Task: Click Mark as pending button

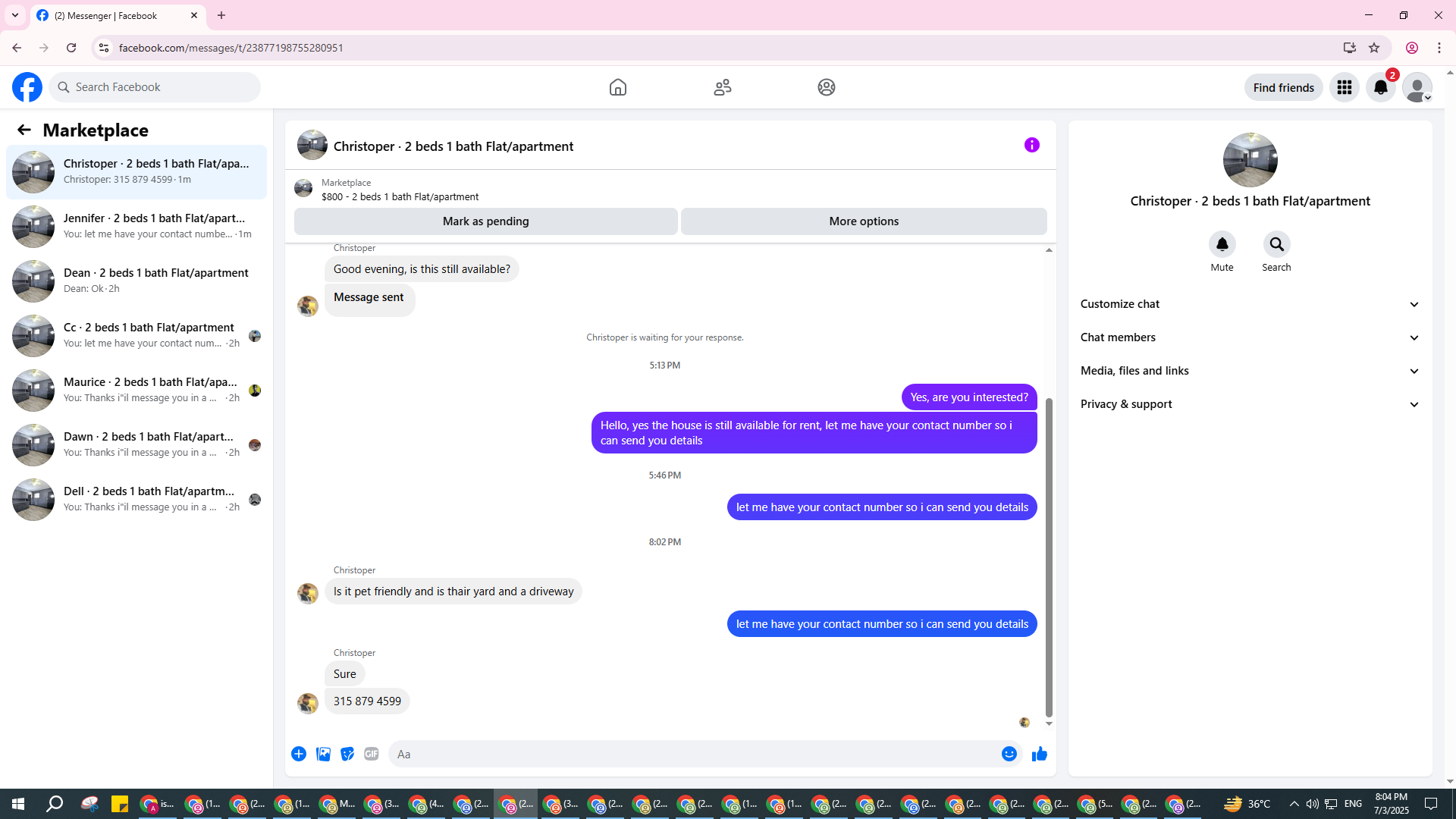Action: [485, 221]
